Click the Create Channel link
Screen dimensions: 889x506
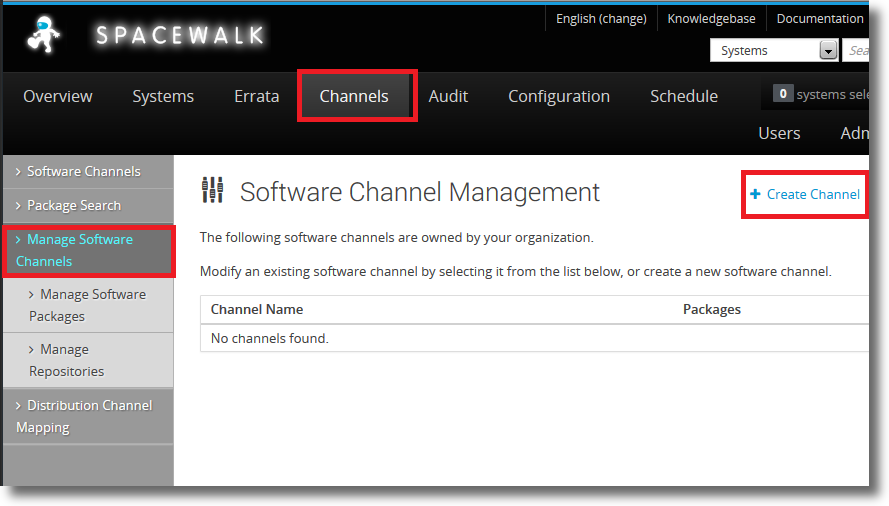pyautogui.click(x=813, y=194)
